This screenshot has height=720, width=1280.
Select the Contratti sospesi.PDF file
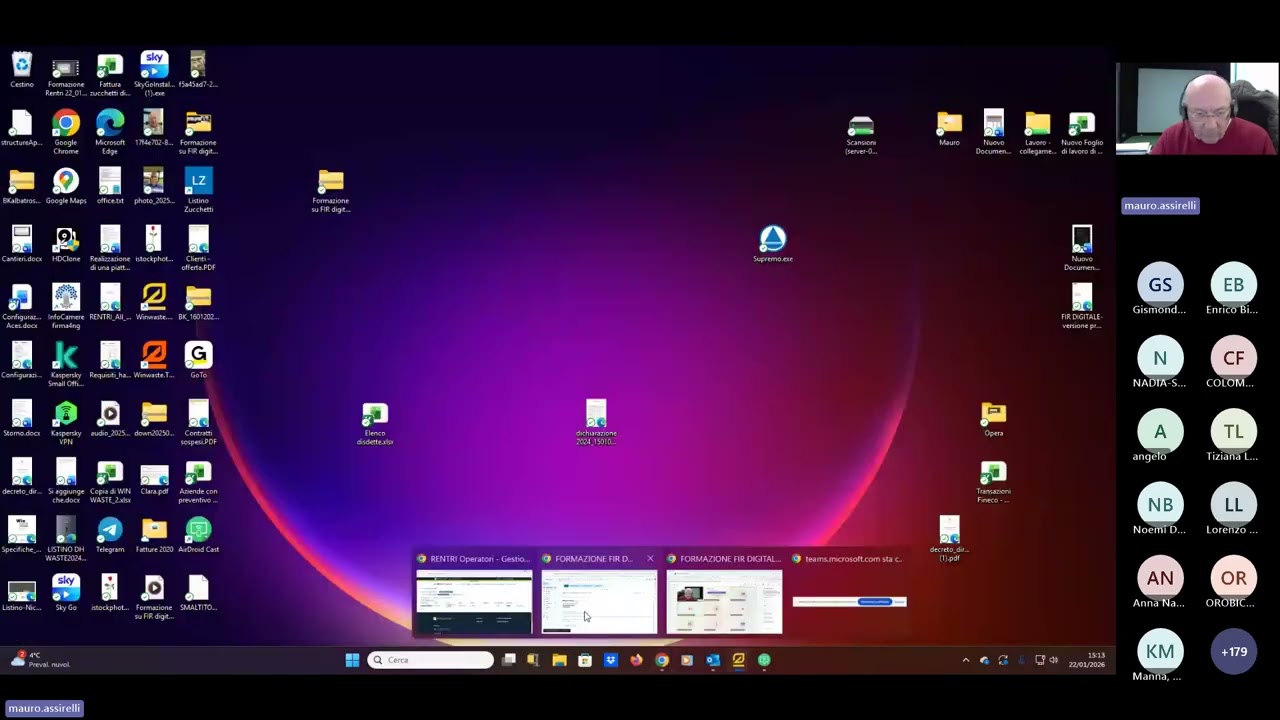(x=198, y=422)
